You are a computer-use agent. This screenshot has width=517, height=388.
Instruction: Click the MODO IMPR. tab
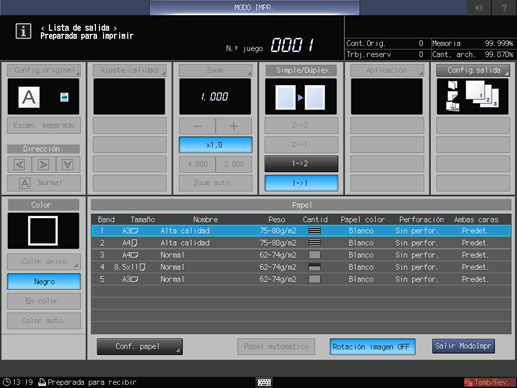[254, 7]
